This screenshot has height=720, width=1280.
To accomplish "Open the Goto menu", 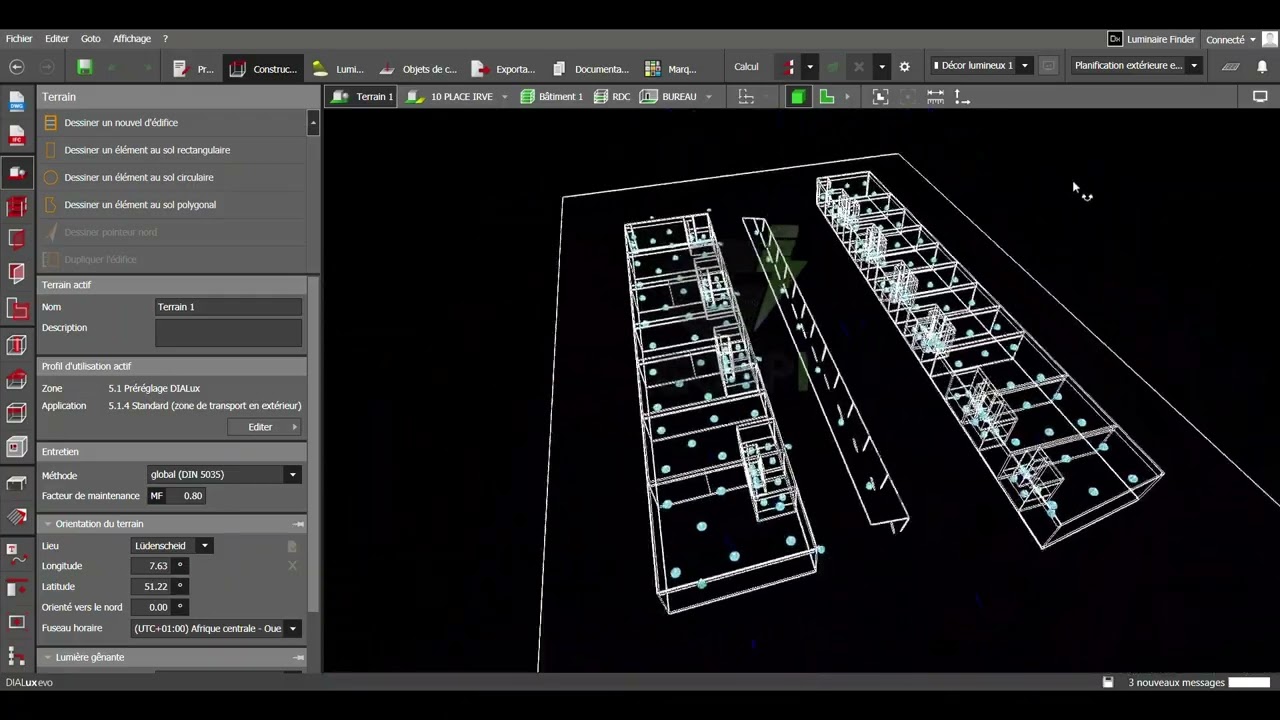I will point(91,39).
